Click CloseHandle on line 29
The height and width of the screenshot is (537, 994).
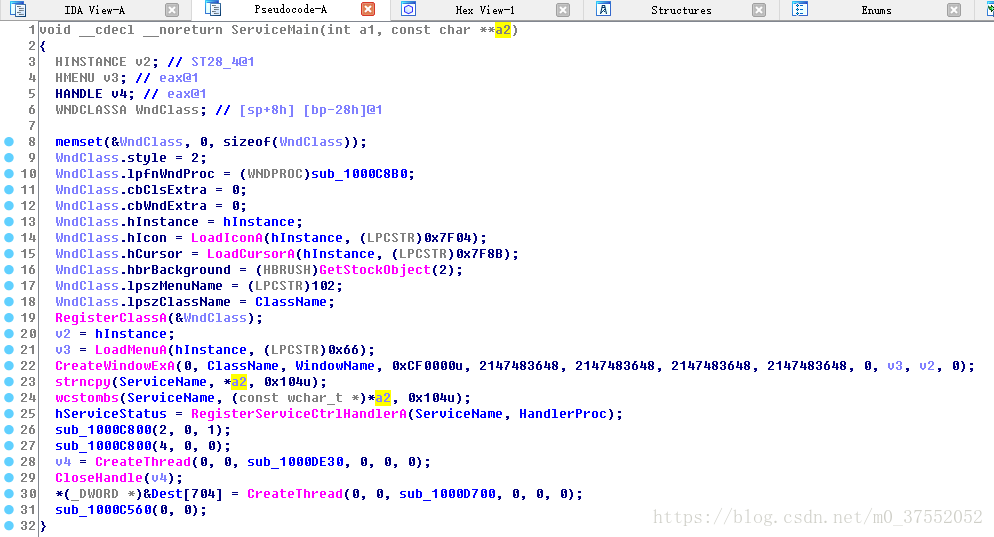pyautogui.click(x=99, y=477)
